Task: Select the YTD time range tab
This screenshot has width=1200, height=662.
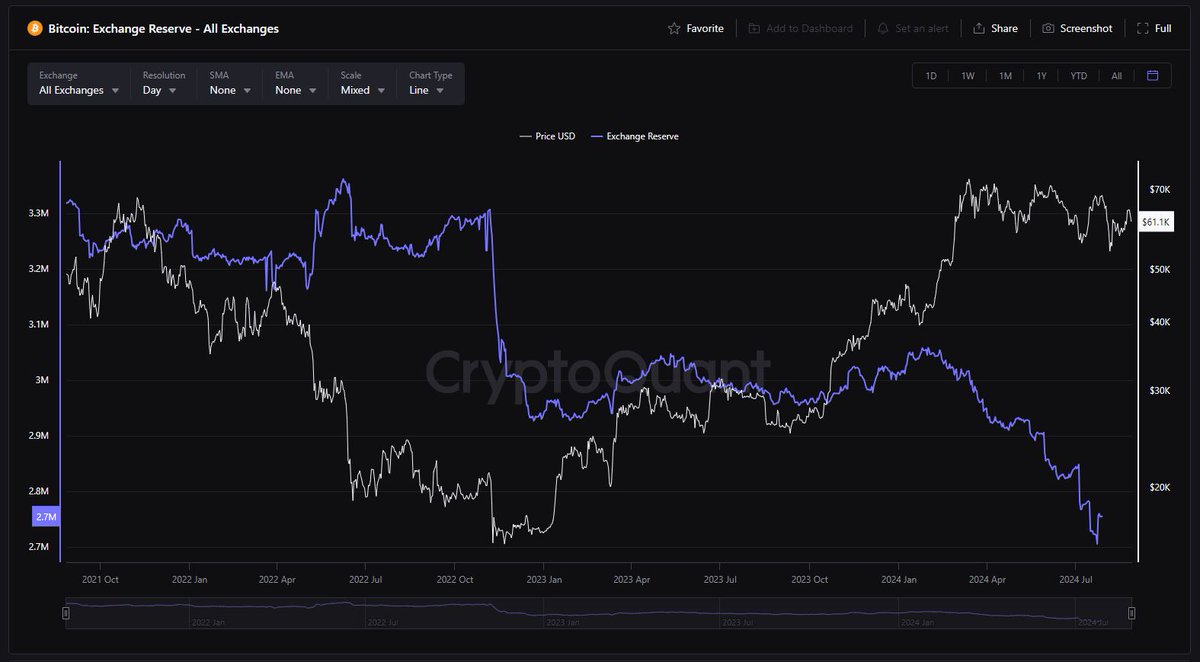Action: pos(1079,76)
